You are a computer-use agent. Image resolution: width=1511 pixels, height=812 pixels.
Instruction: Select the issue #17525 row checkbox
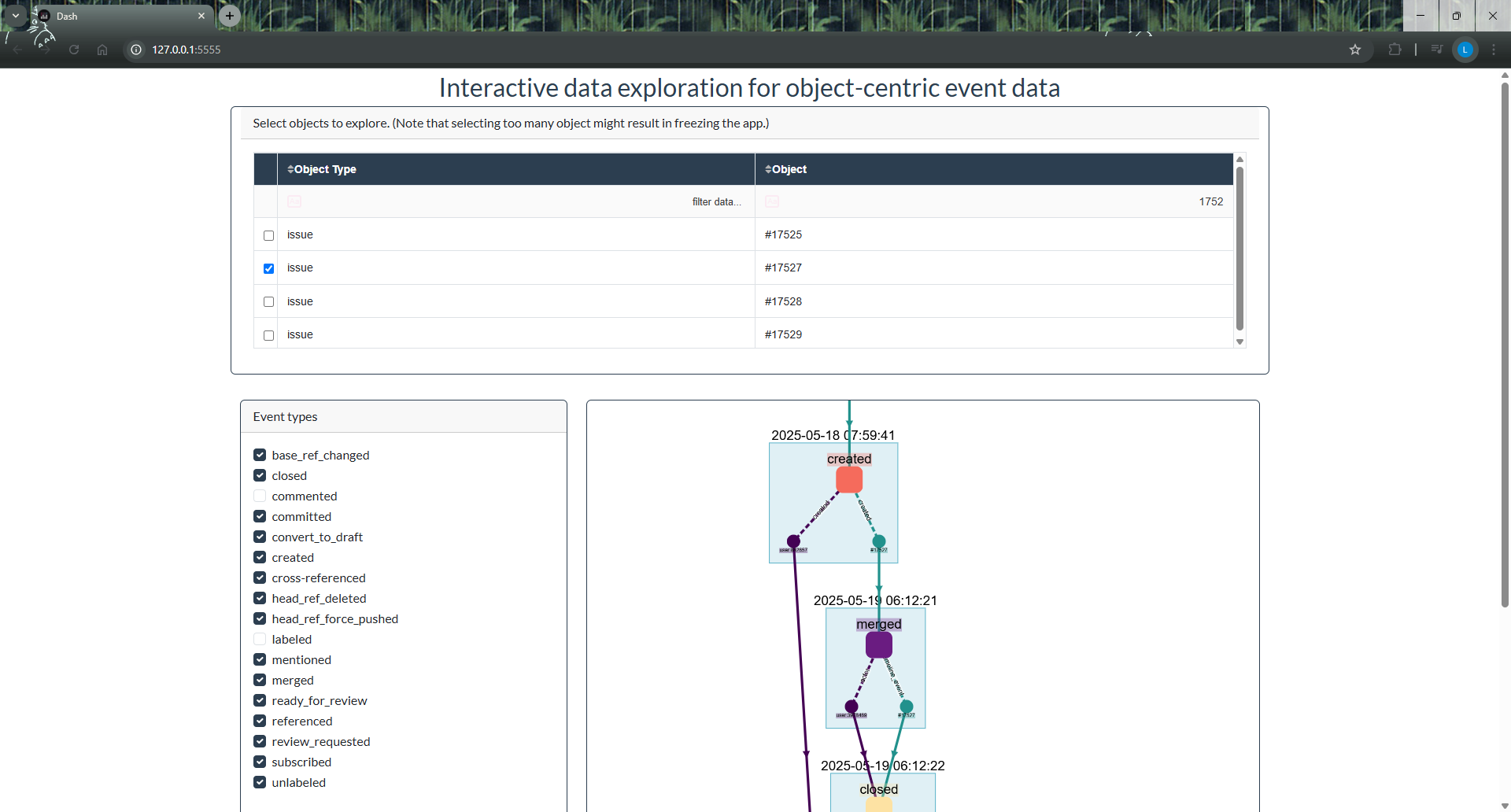(x=268, y=235)
